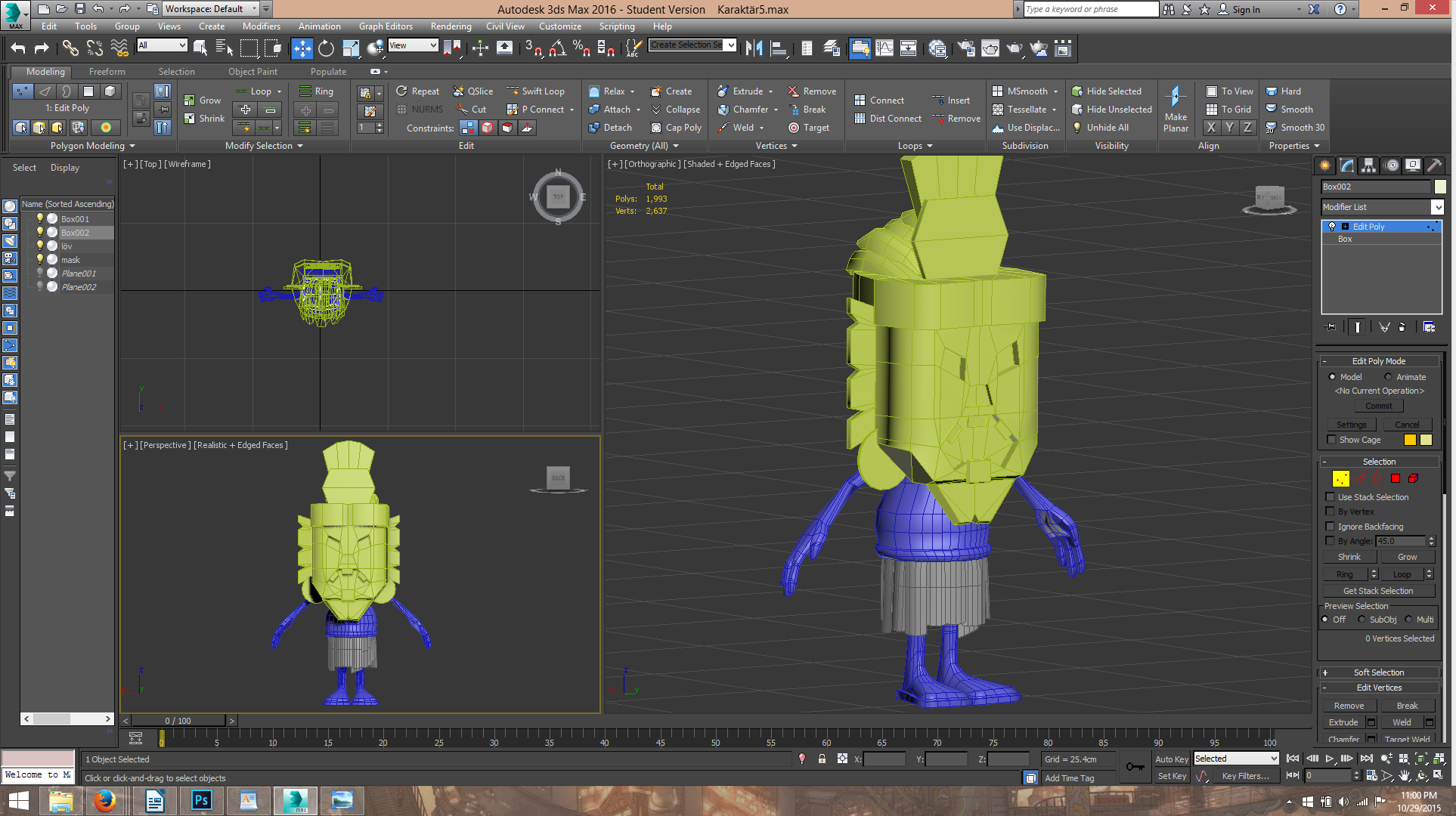
Task: Open the Material Editor icon
Action: coord(937,48)
